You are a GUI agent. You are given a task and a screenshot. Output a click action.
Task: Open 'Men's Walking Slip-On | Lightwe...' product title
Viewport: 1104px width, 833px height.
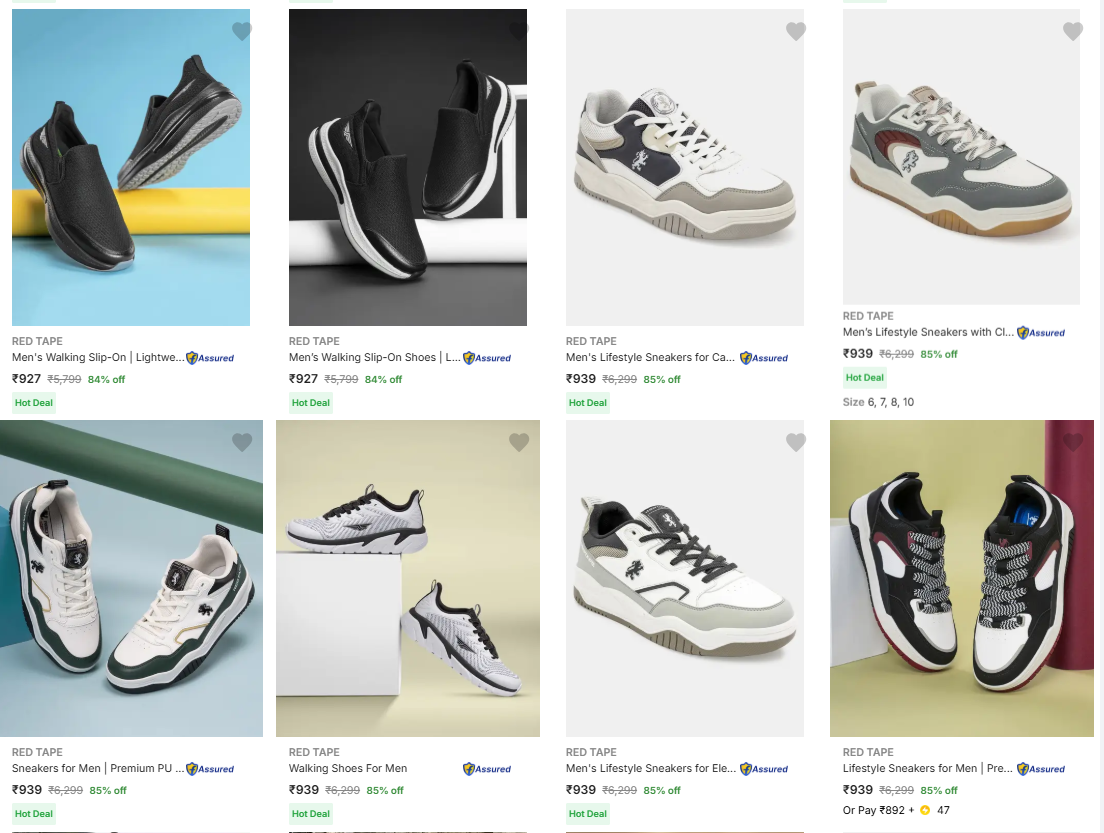tap(98, 357)
